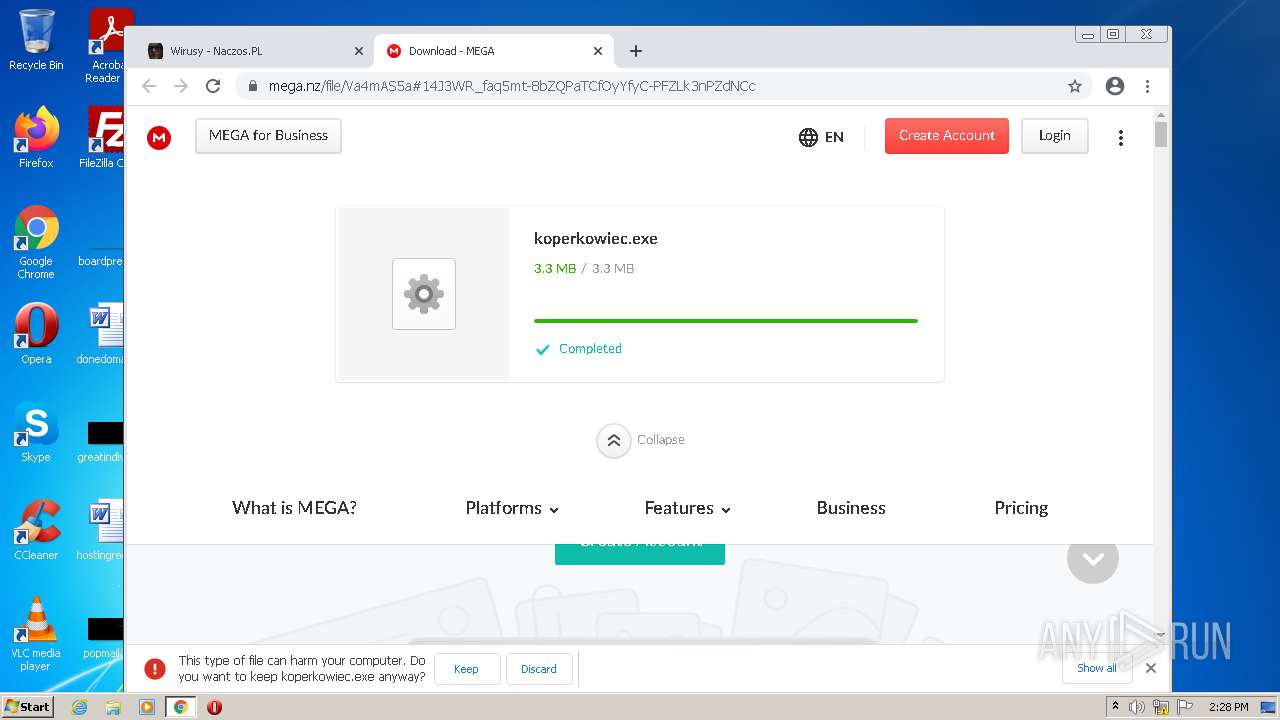Discard the koperkowiec.exe download

tap(539, 669)
